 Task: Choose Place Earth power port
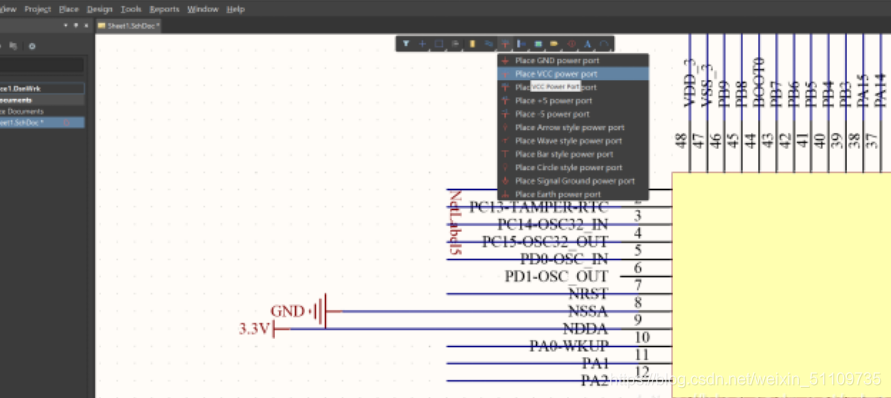(x=573, y=194)
